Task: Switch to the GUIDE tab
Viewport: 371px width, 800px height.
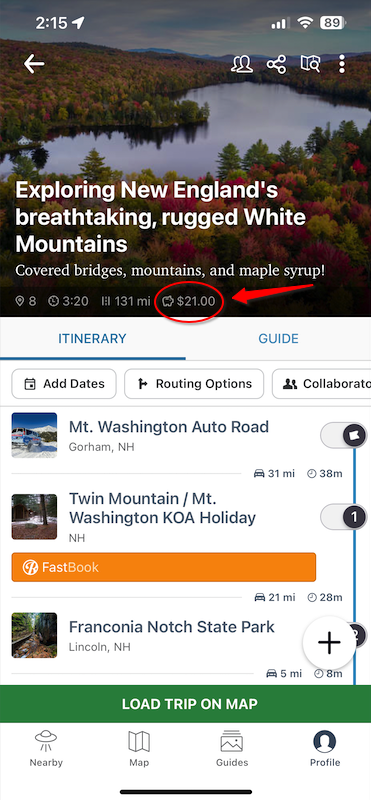Action: click(x=278, y=339)
